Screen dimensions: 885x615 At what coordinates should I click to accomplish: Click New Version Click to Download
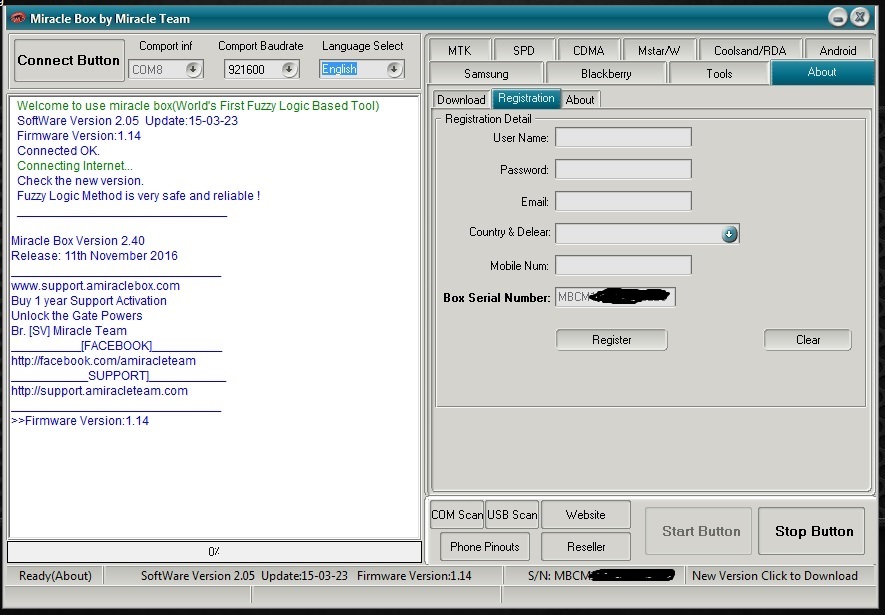click(774, 576)
